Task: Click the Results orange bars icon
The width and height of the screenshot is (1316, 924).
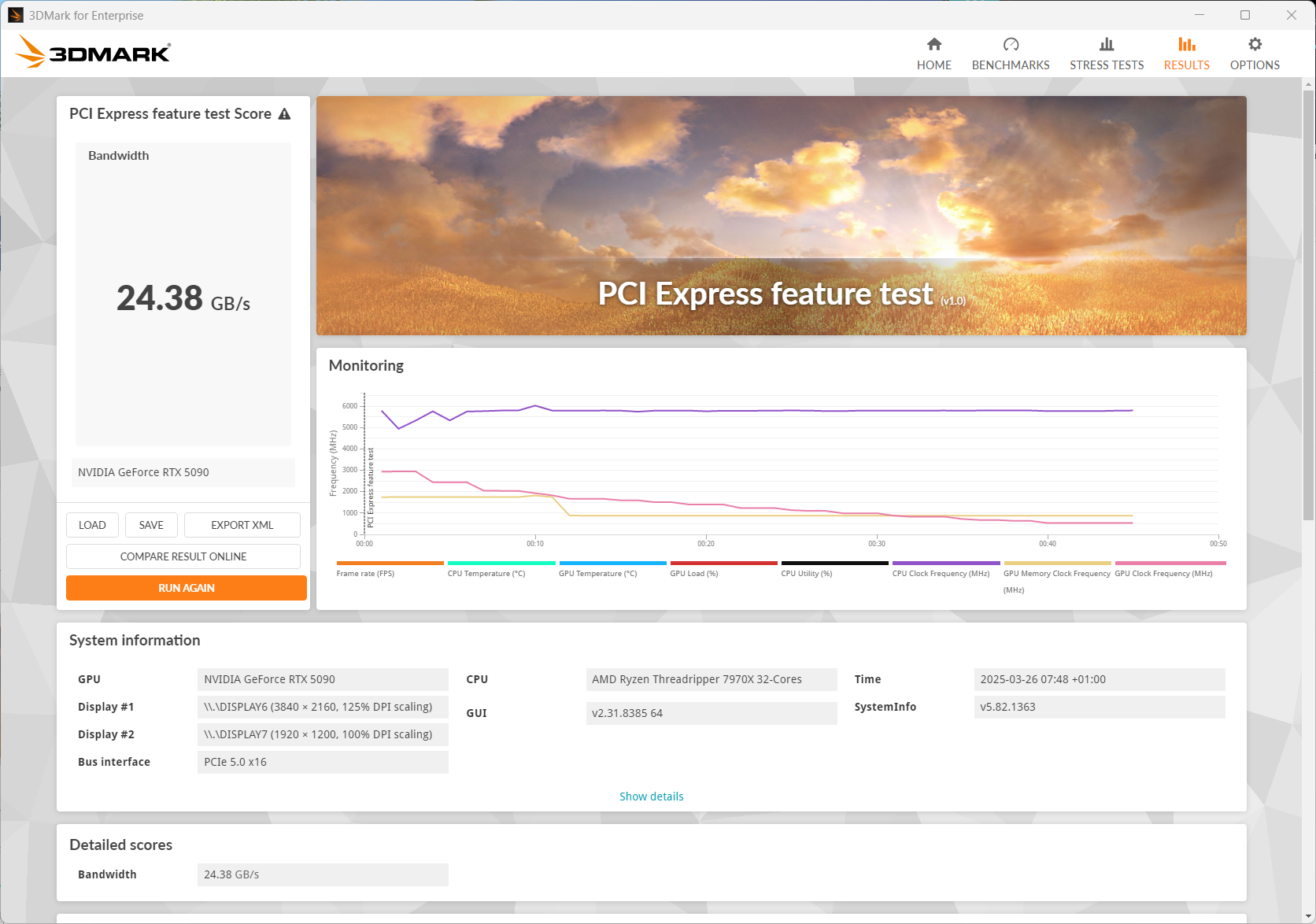Action: [x=1187, y=44]
